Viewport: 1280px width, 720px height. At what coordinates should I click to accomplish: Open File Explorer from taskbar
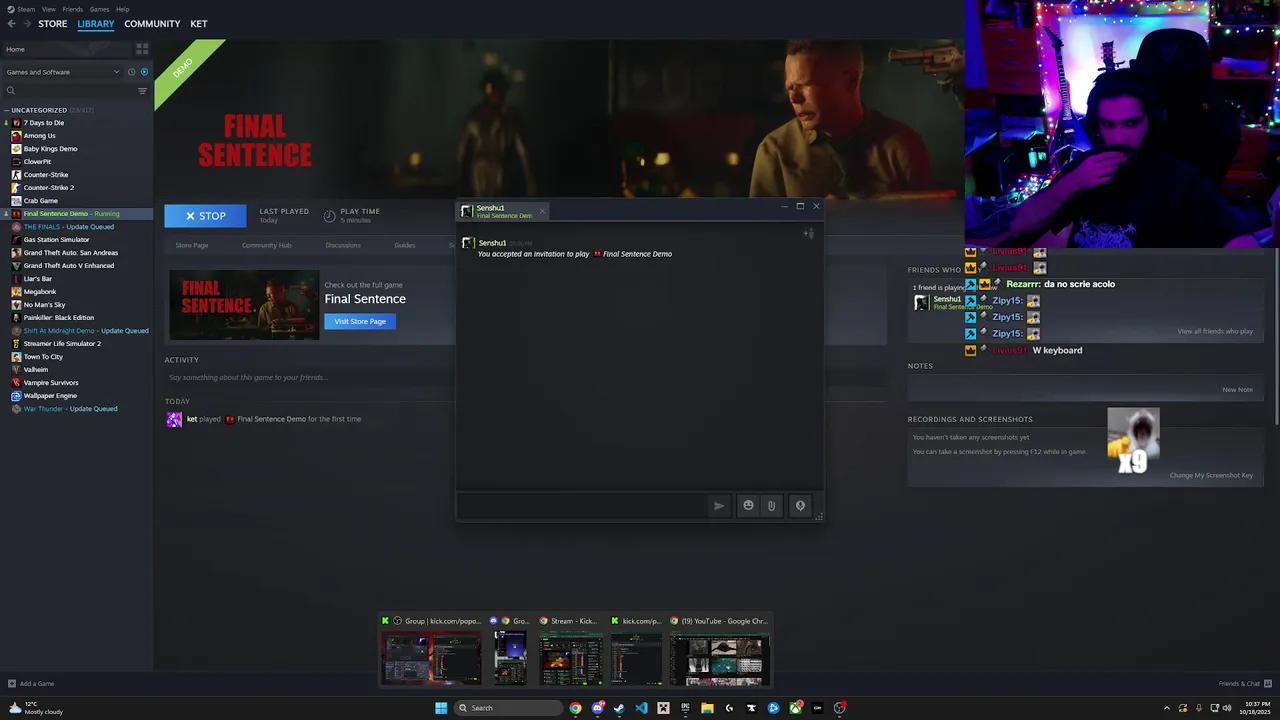707,708
